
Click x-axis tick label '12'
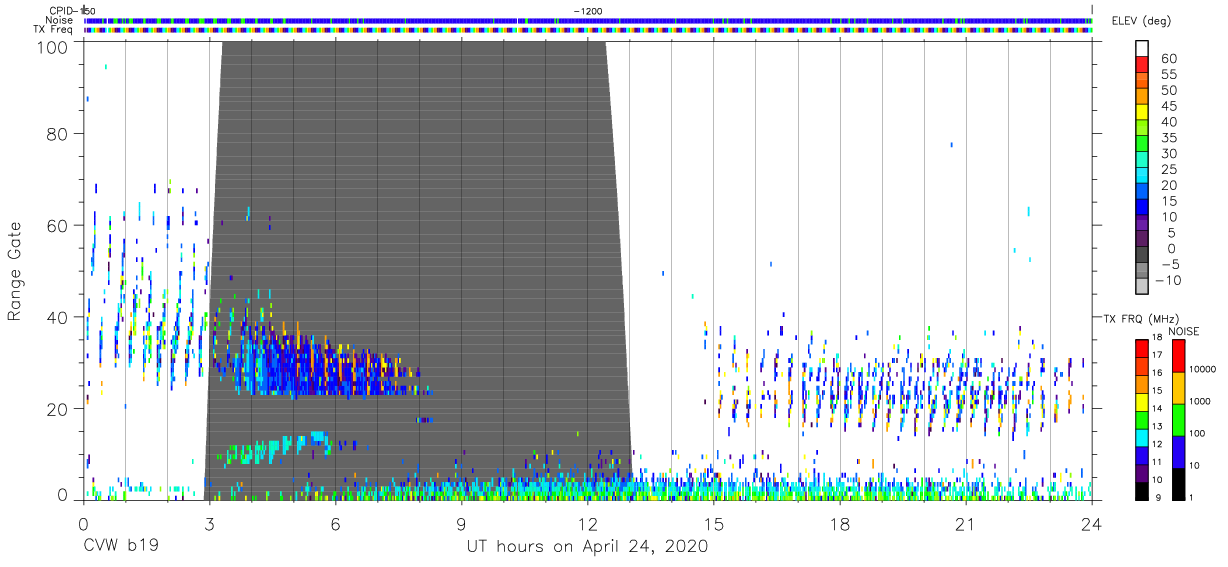[587, 523]
